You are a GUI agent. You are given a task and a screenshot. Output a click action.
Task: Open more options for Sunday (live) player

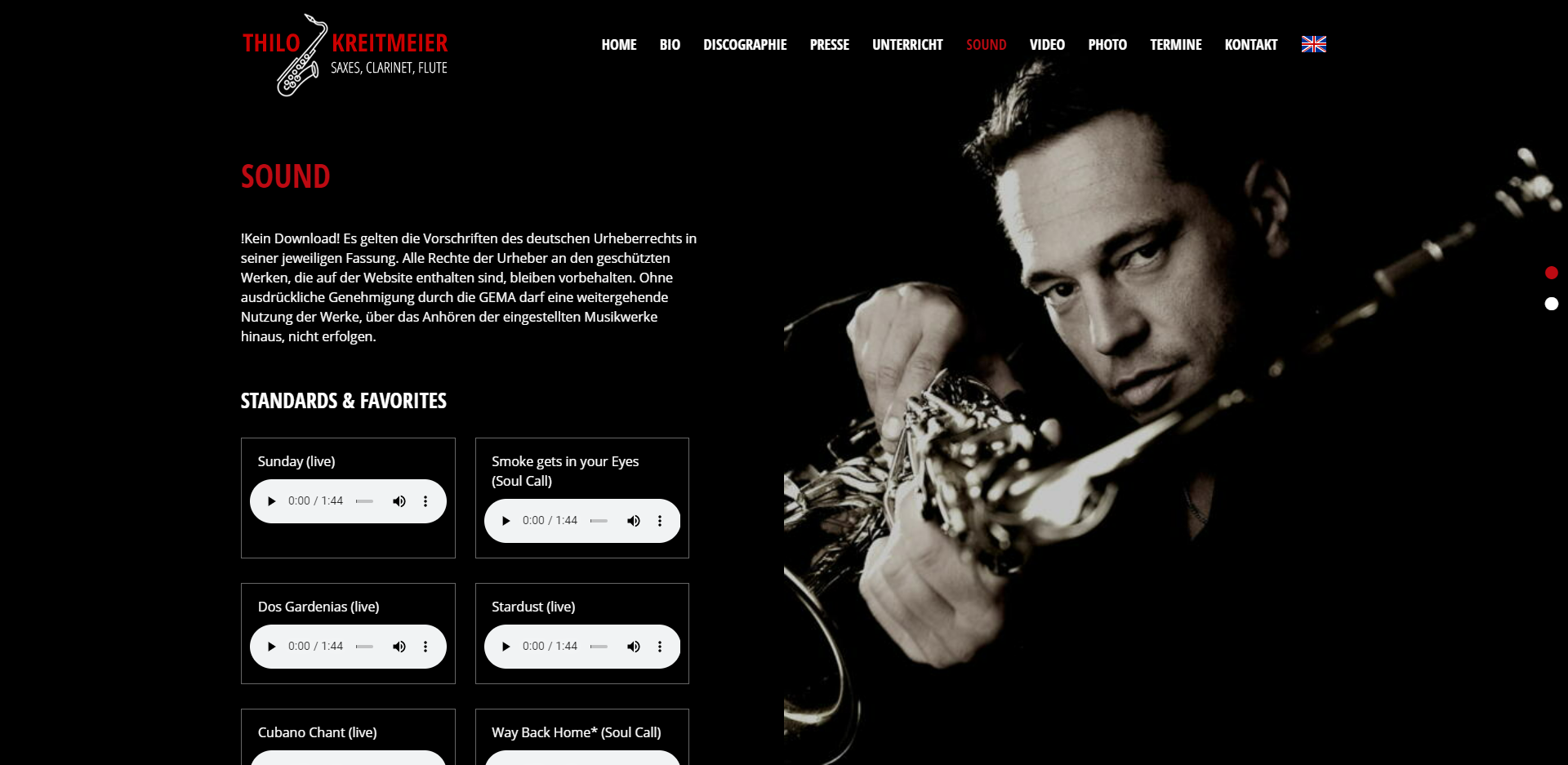[x=425, y=501]
